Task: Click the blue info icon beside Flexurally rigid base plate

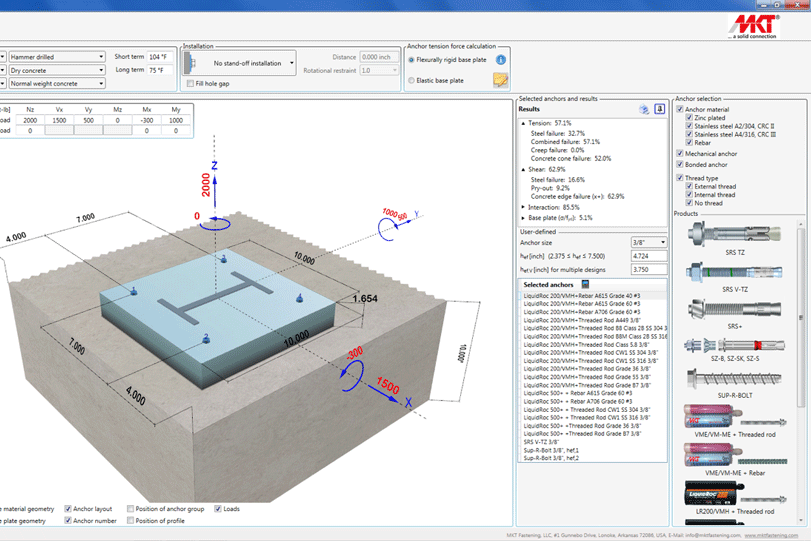Action: (501, 60)
